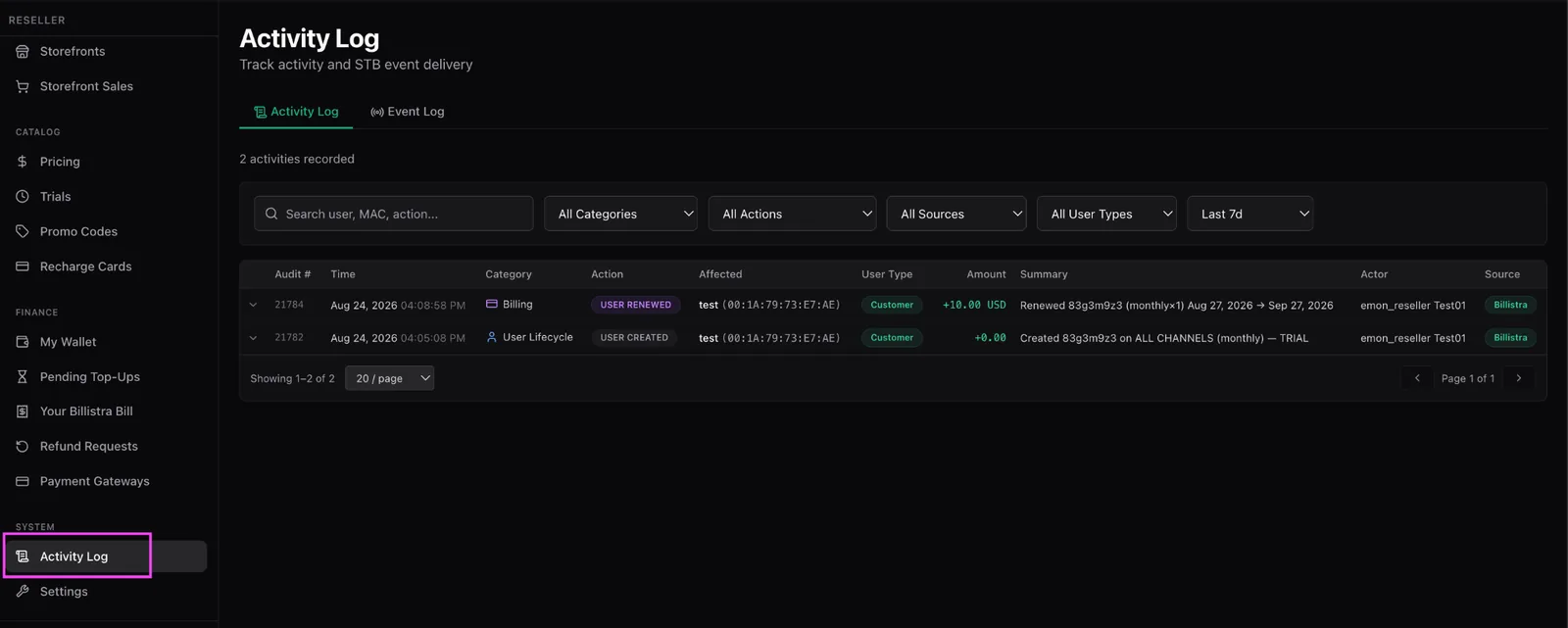
Task: Click the Pricing dollar icon
Action: 23,162
